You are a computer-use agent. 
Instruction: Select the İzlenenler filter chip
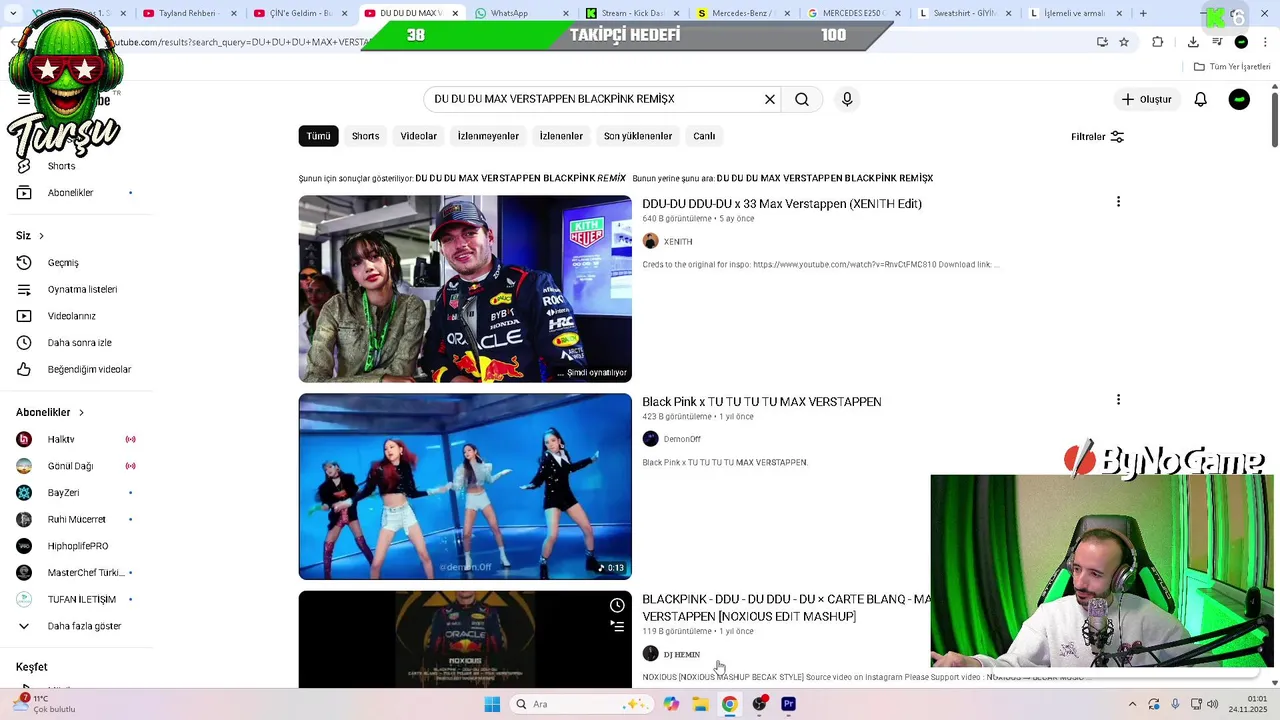[x=561, y=136]
